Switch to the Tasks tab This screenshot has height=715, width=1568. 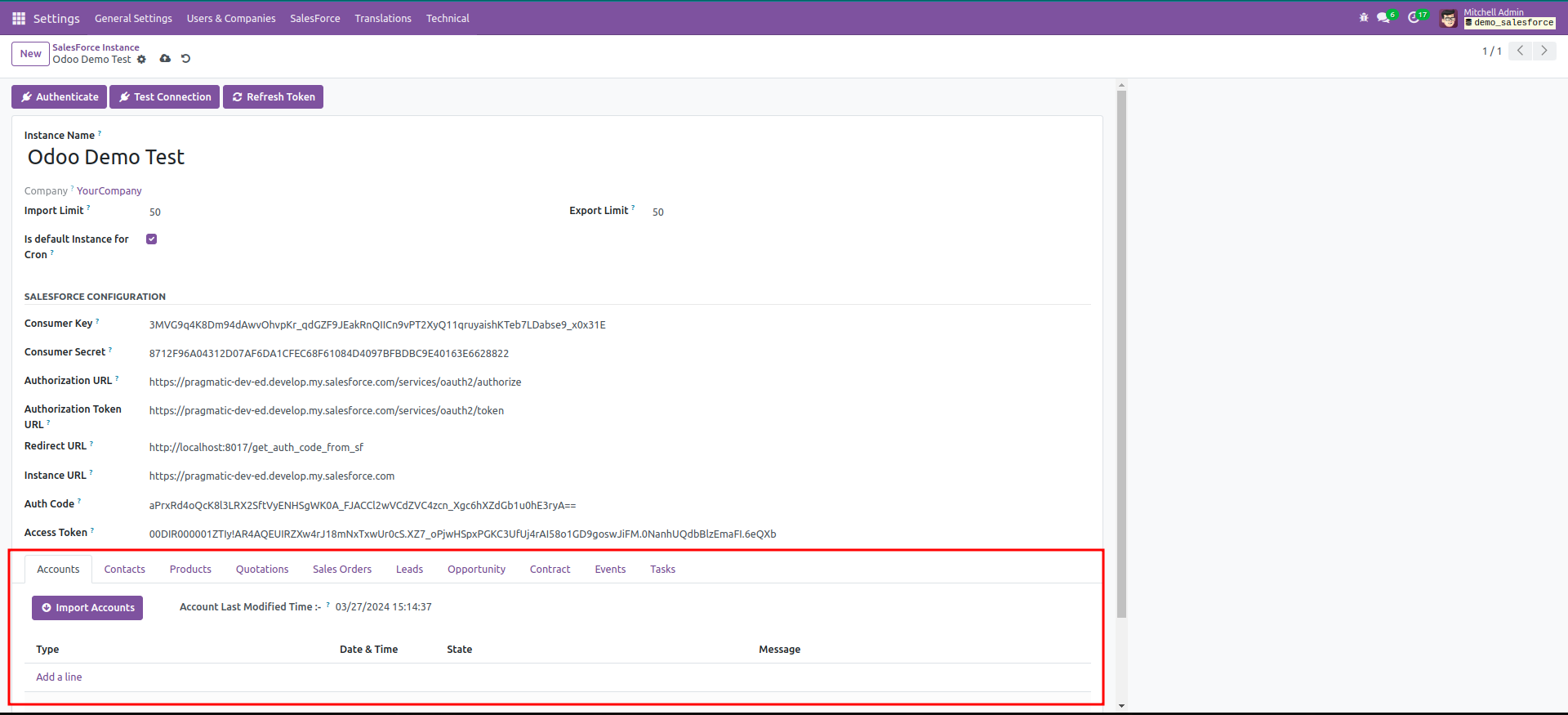pos(662,570)
